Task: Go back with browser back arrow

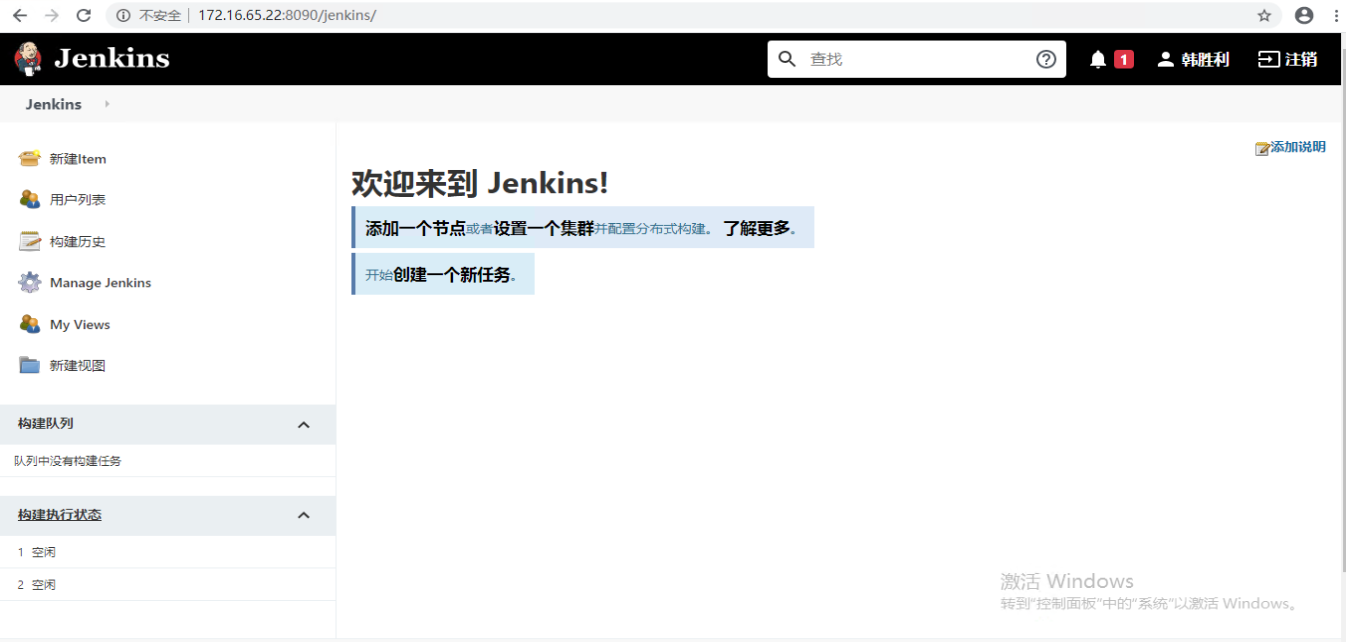Action: pos(19,16)
